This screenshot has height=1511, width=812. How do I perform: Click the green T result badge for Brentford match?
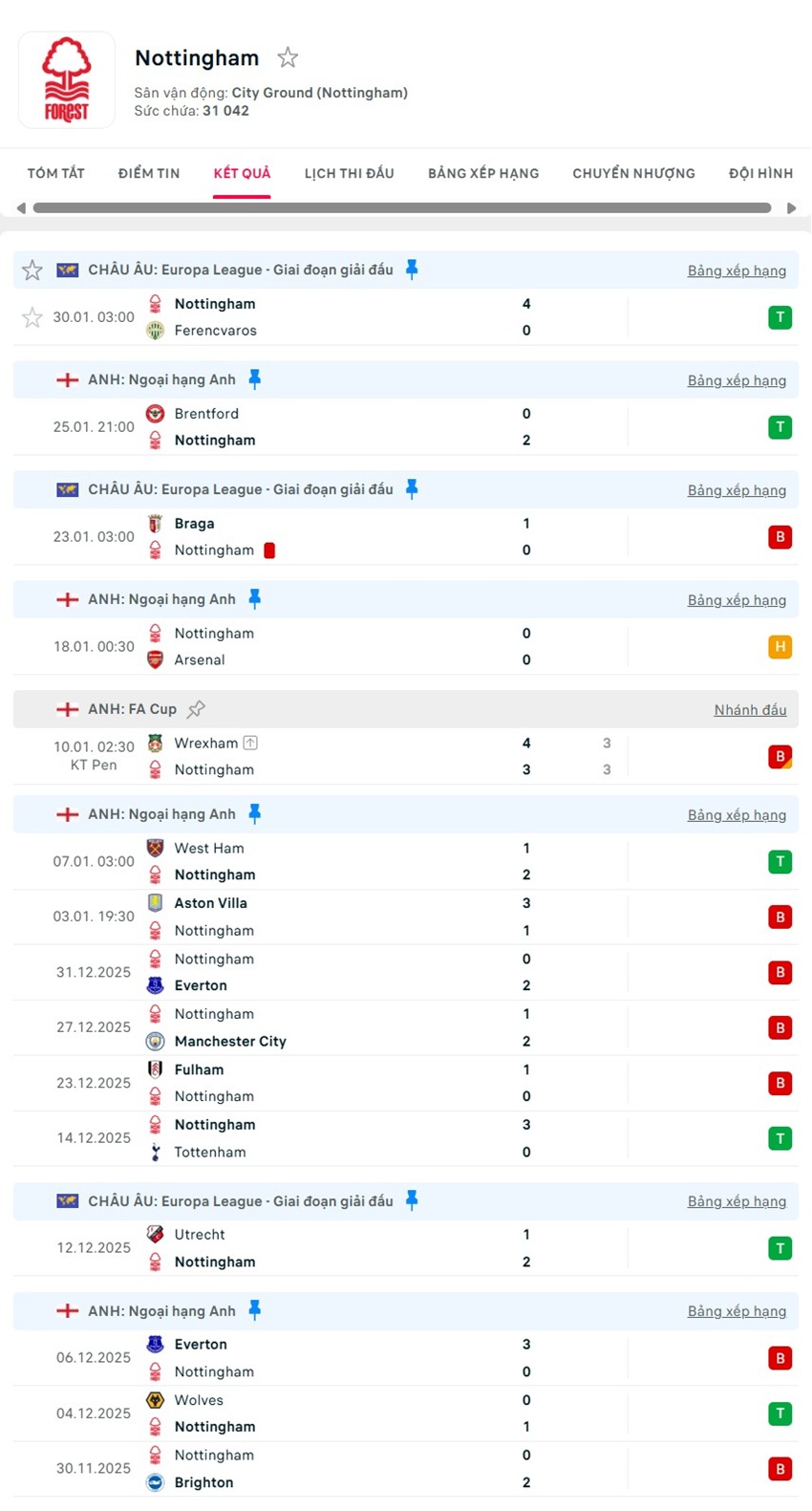(780, 427)
